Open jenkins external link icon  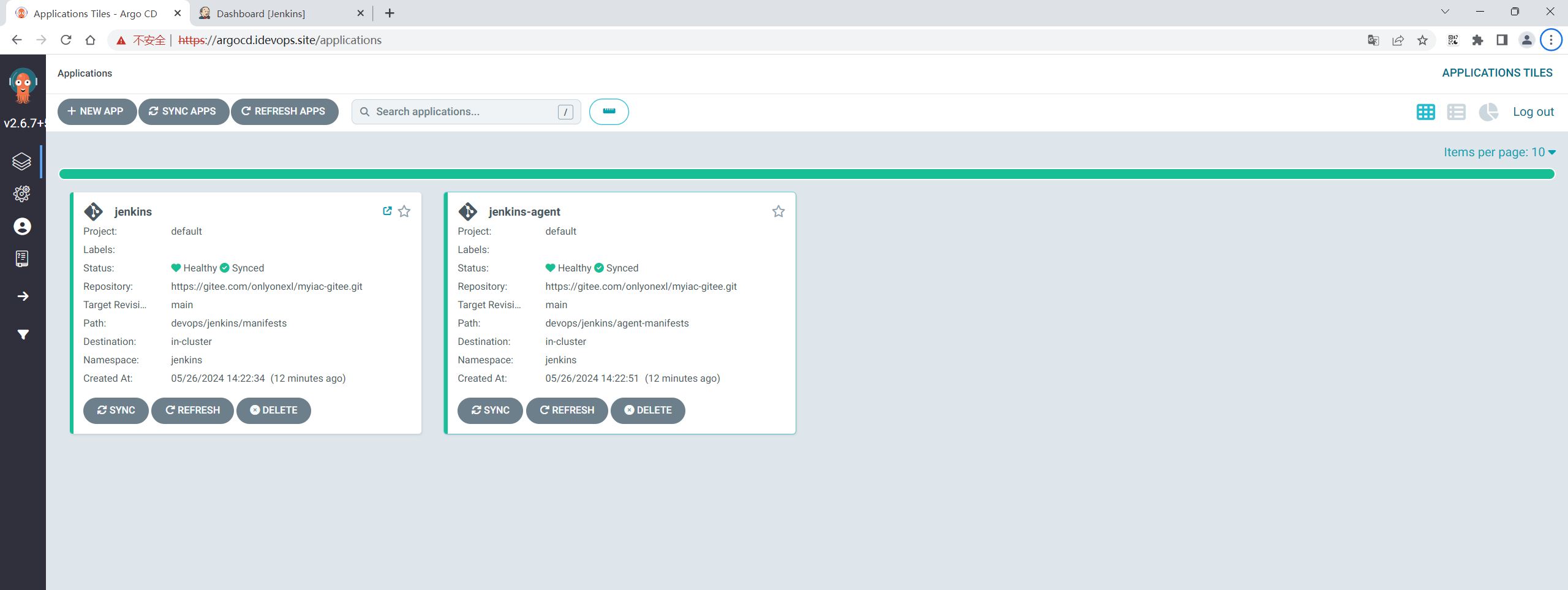[387, 211]
